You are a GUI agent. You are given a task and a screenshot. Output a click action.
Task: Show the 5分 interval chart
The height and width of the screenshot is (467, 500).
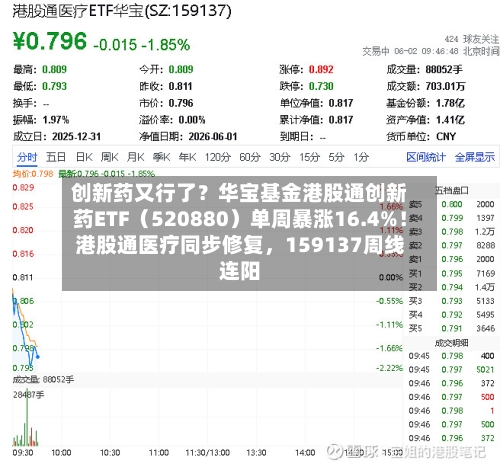tap(336, 157)
